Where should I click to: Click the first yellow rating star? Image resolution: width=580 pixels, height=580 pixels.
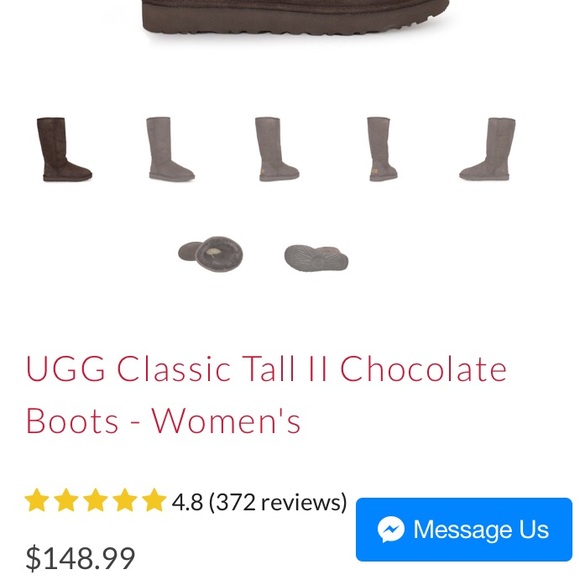[x=37, y=500]
